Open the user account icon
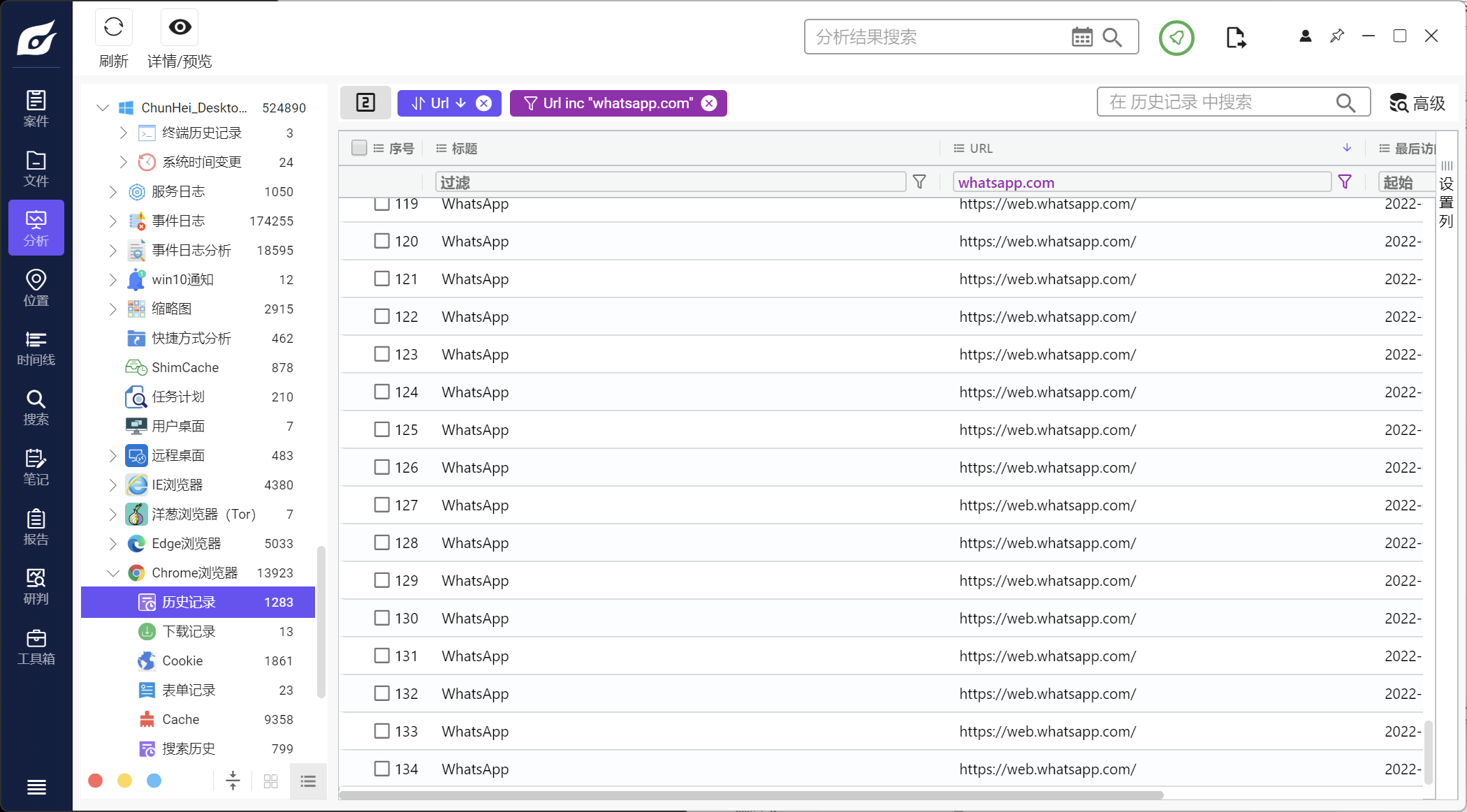The image size is (1467, 812). coord(1305,36)
